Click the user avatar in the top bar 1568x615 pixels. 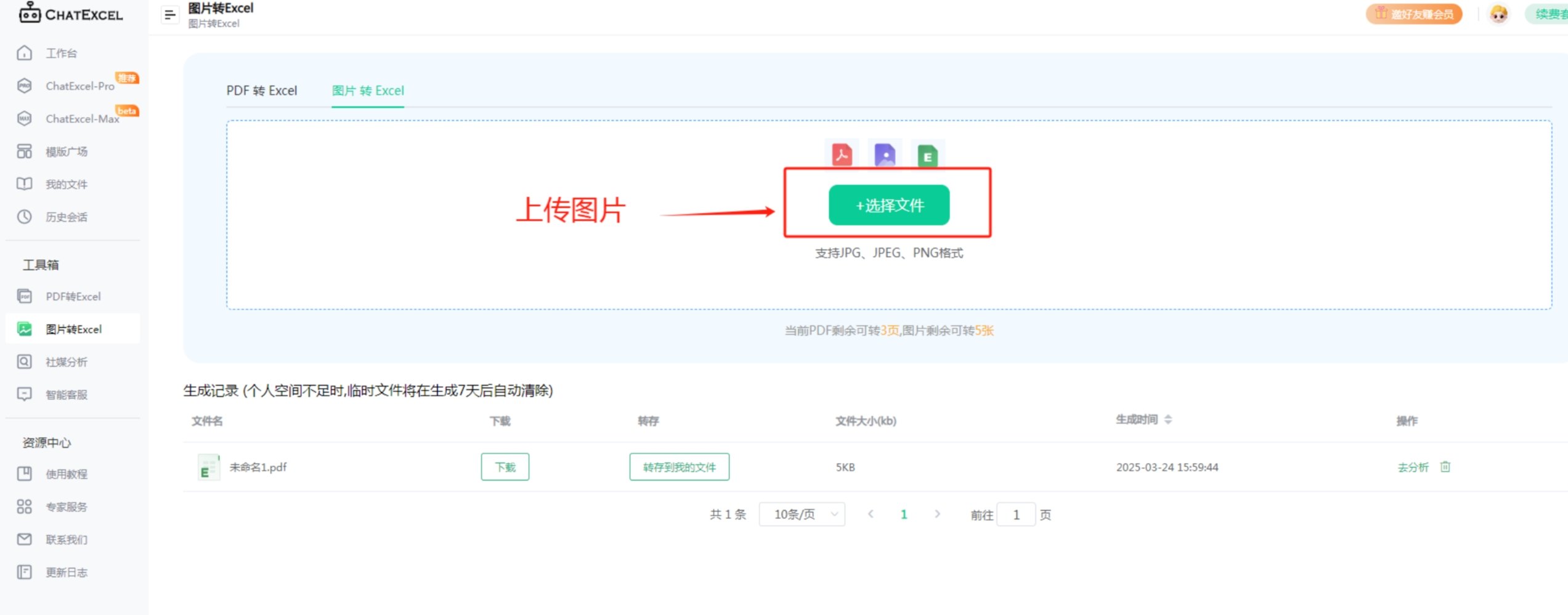click(1500, 14)
